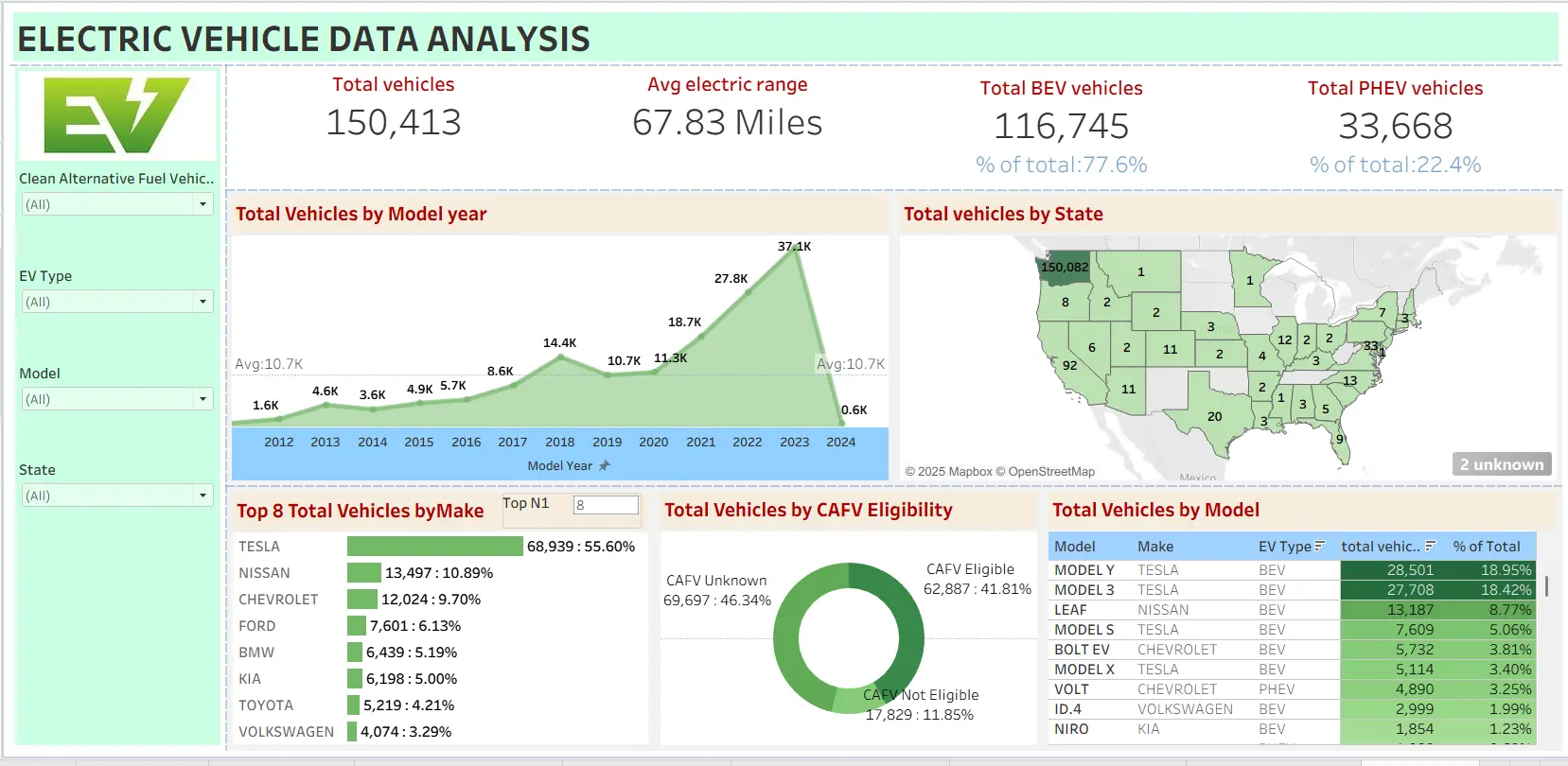Select the LEAF row label
This screenshot has width=1568, height=766.
pos(1070,610)
